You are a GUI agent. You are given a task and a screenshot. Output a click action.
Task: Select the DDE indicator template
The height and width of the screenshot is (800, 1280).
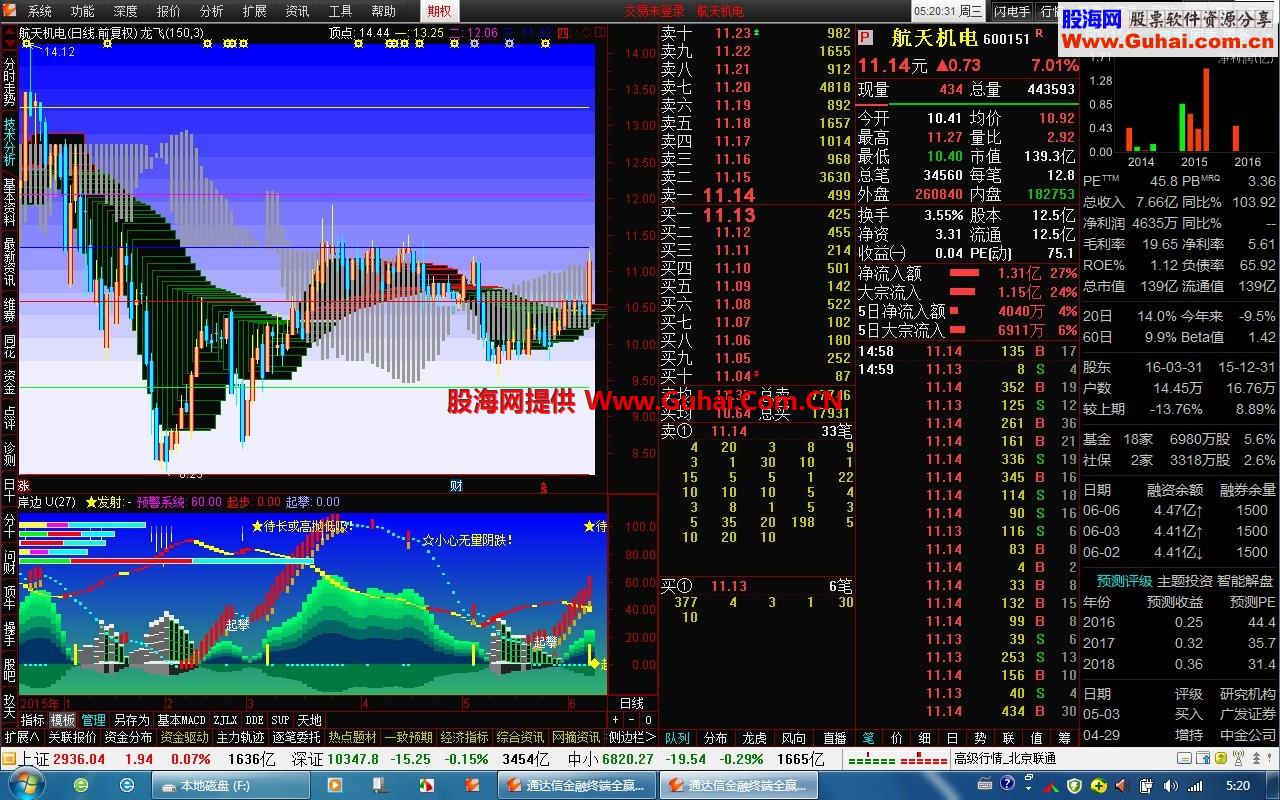point(254,720)
